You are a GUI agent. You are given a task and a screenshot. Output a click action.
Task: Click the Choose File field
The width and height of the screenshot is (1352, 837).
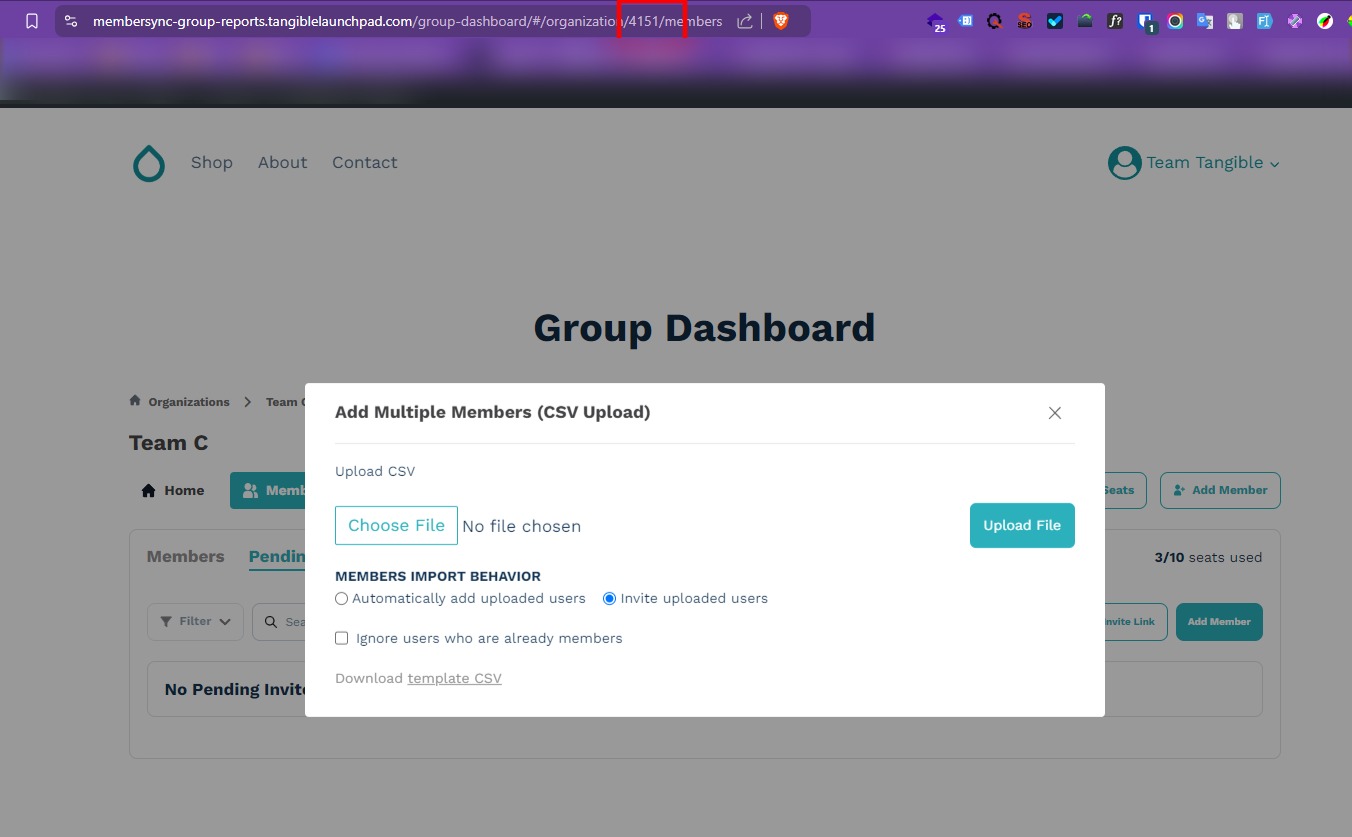396,524
